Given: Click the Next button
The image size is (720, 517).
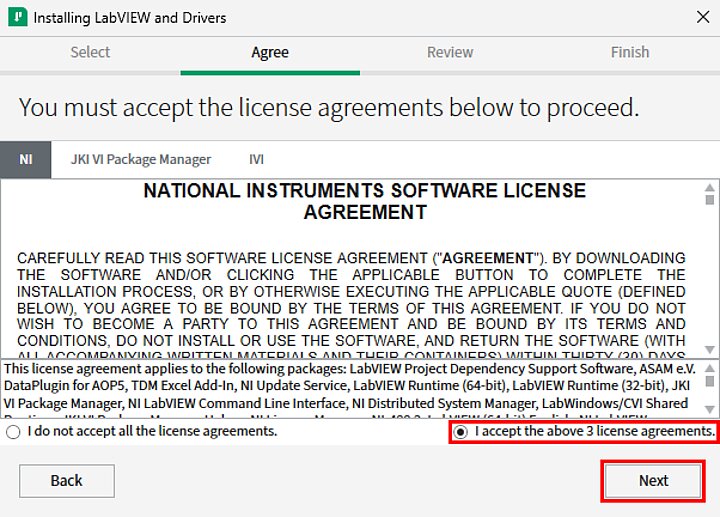Looking at the screenshot, I should [653, 481].
